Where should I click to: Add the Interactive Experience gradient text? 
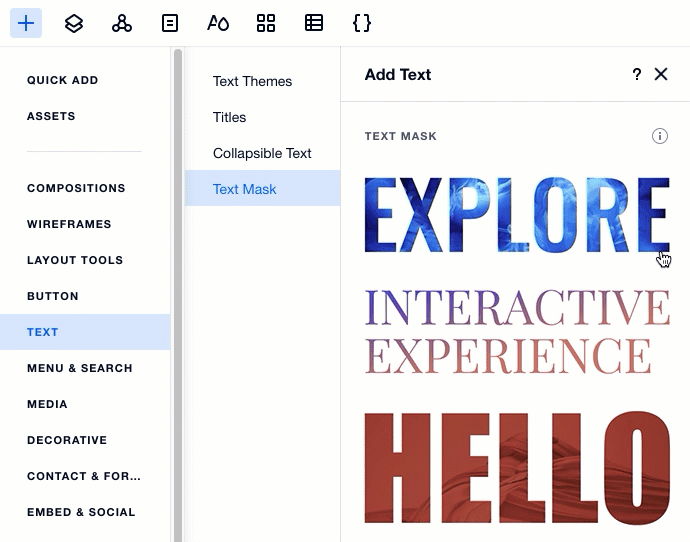515,331
